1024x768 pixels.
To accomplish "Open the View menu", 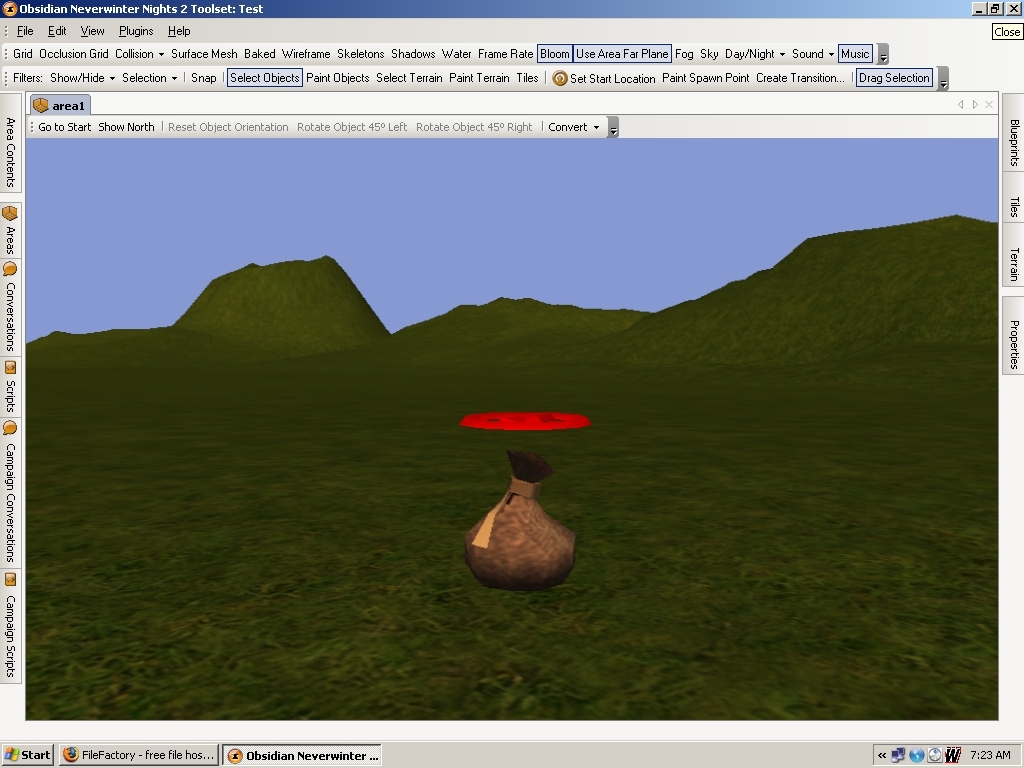I will [x=92, y=31].
